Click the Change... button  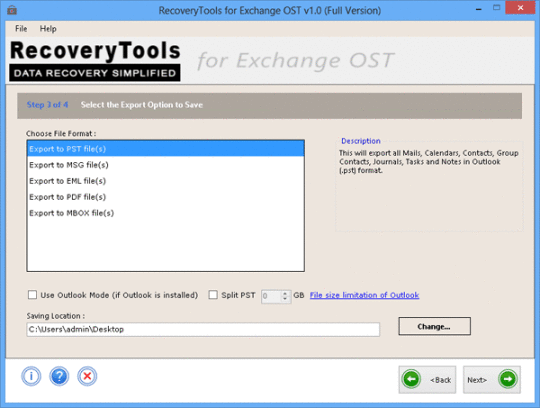435,326
